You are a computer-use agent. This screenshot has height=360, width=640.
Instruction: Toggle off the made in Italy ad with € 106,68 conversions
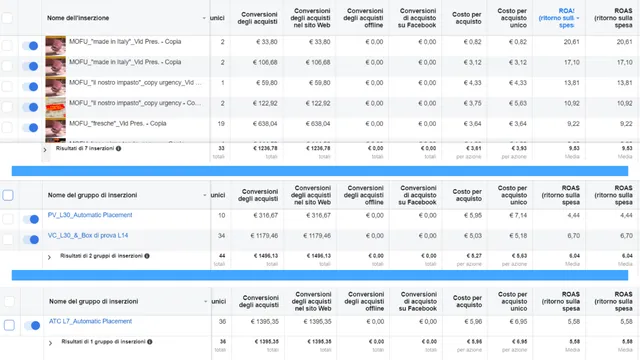(x=30, y=66)
